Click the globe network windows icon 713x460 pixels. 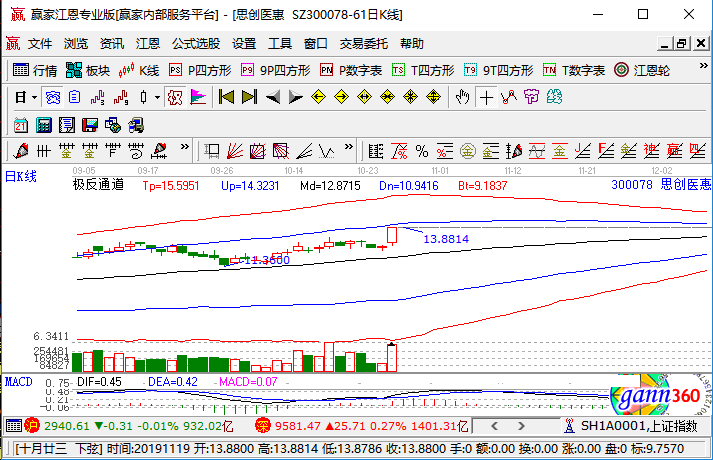pyautogui.click(x=113, y=125)
